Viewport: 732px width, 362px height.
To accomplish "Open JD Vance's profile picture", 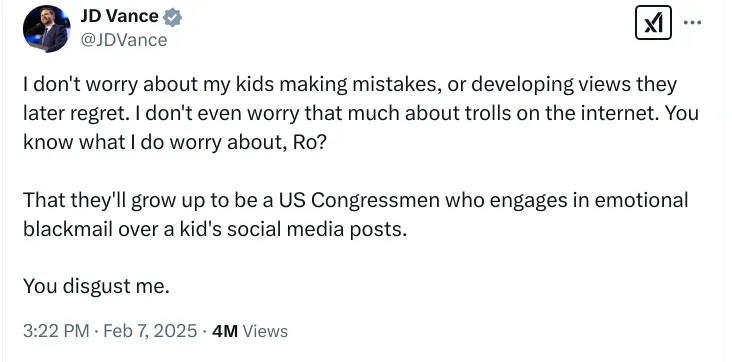I will pos(46,29).
